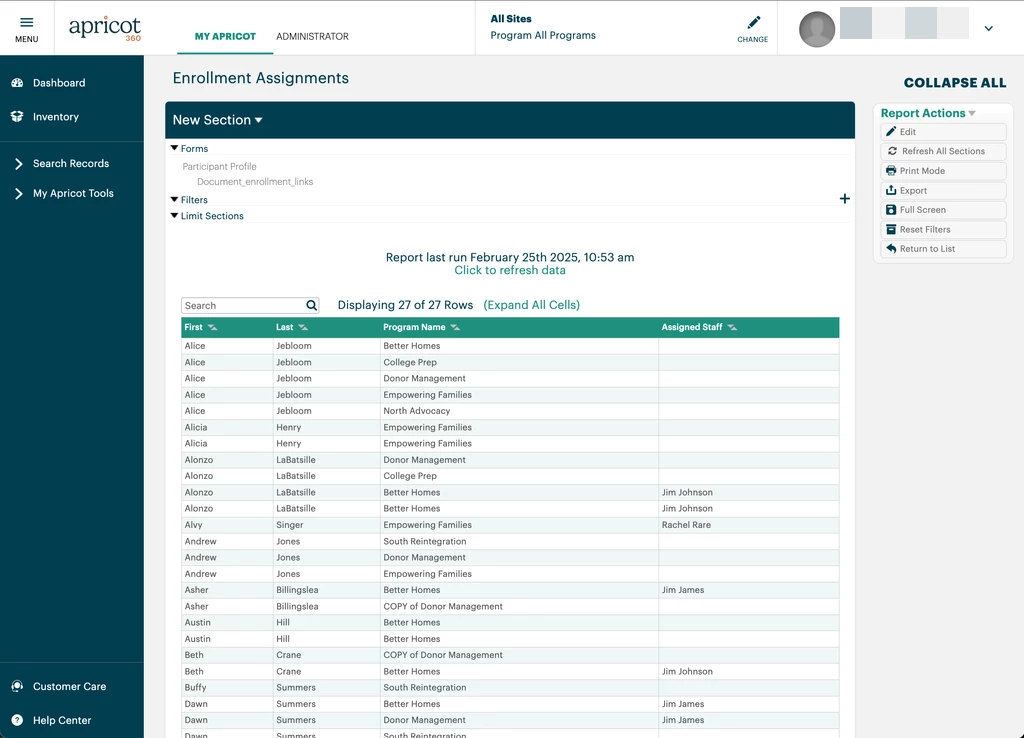Image resolution: width=1024 pixels, height=738 pixels.
Task: Click the Alvy first name cell
Action: (227, 525)
